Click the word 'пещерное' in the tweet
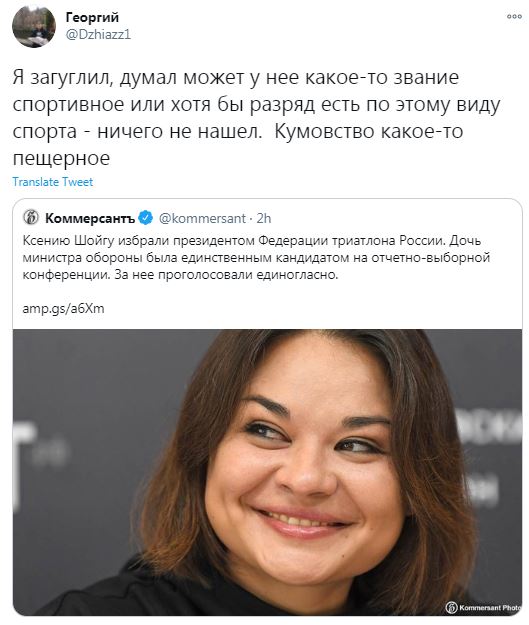Image resolution: width=529 pixels, height=625 pixels. tap(61, 159)
